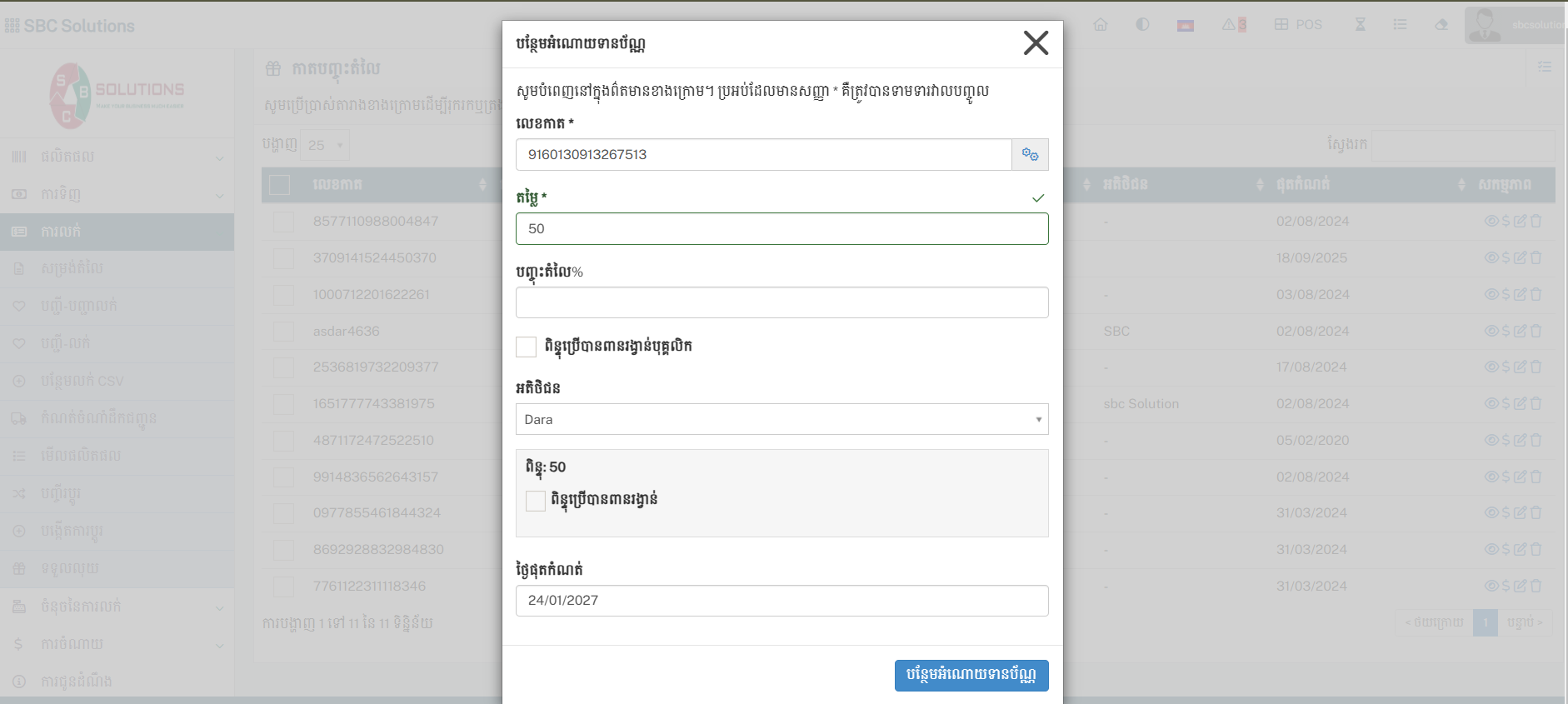The width and height of the screenshot is (1568, 704).
Task: Open the show 25 entries dropdown
Action: 325,145
